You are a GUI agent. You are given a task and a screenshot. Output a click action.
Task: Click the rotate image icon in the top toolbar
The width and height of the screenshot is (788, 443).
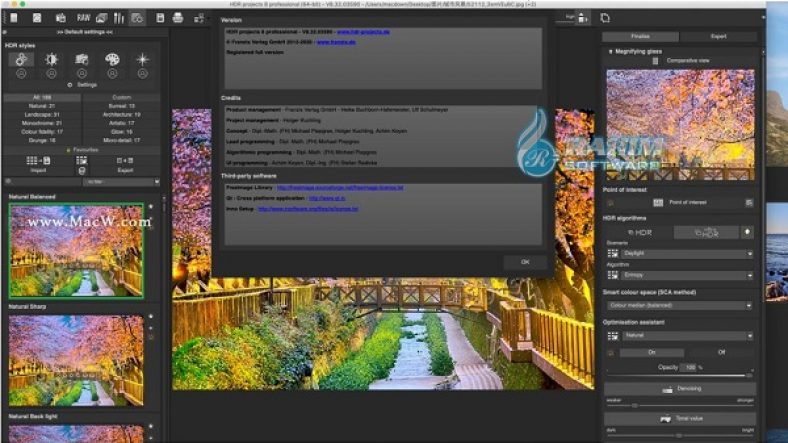pos(605,18)
